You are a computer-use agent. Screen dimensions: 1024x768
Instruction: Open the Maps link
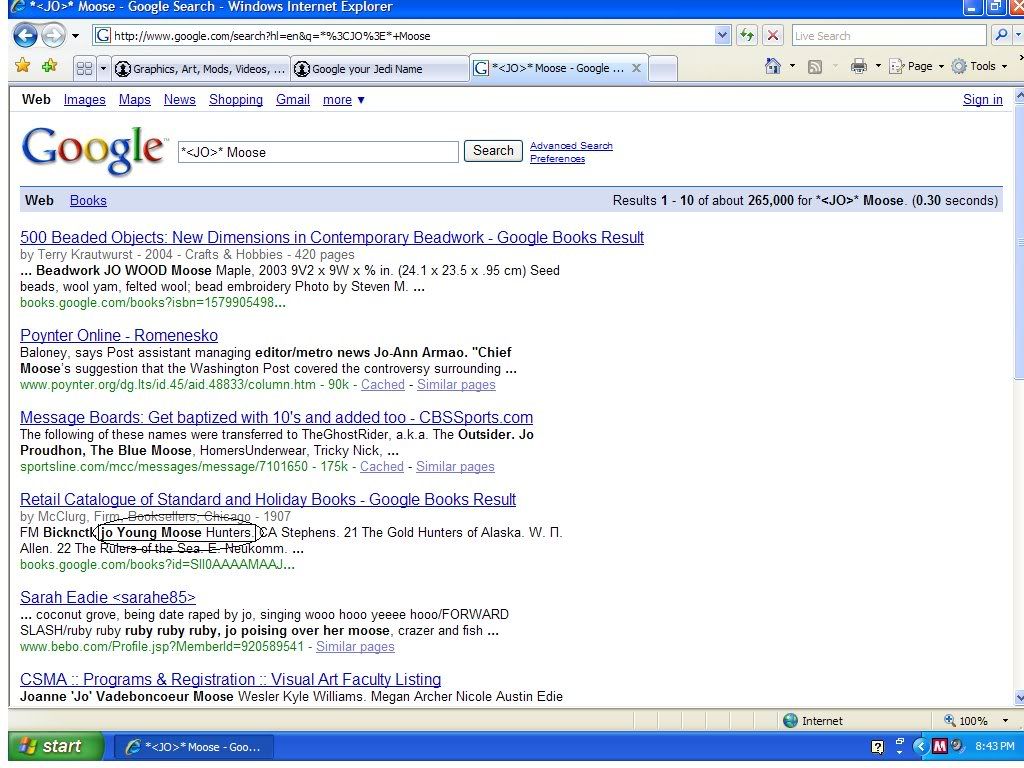coord(135,99)
